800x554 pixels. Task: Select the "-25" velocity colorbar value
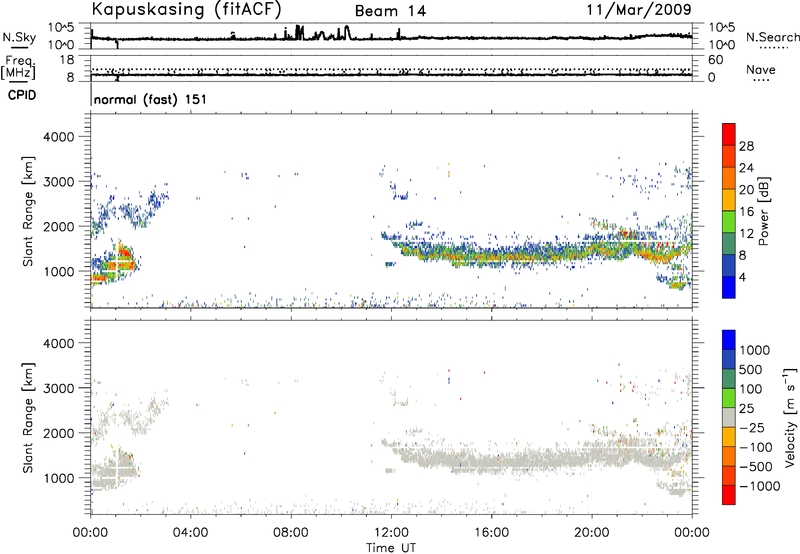click(x=752, y=427)
